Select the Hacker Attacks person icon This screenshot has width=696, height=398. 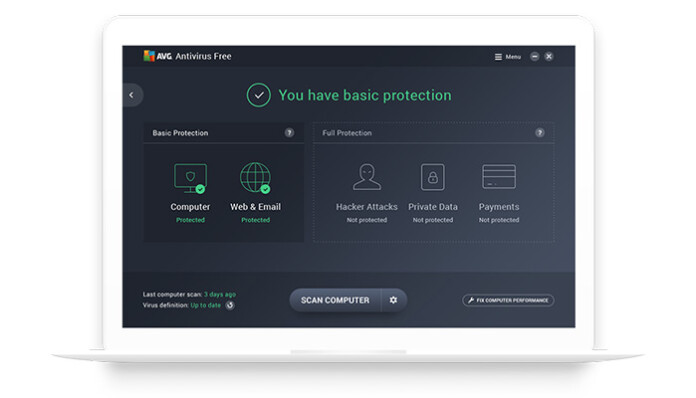click(x=367, y=177)
